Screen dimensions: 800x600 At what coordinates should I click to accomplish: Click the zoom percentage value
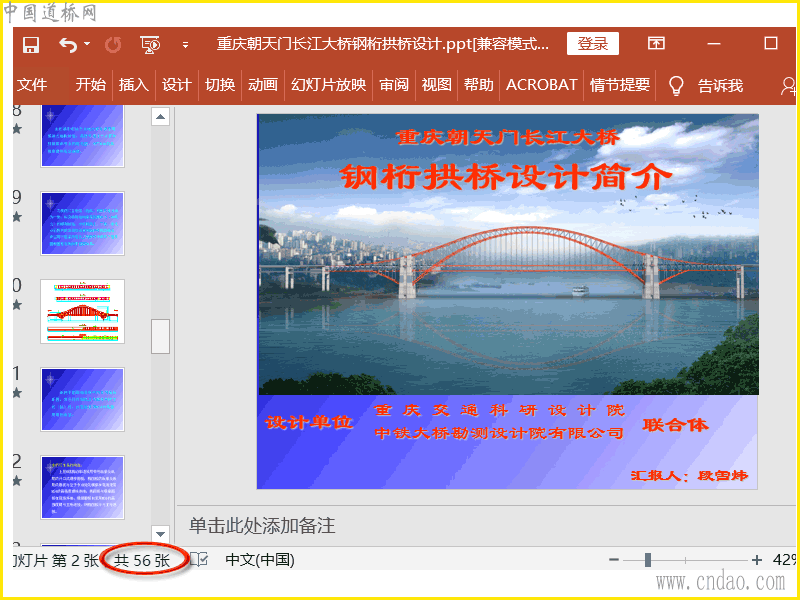pyautogui.click(x=784, y=560)
